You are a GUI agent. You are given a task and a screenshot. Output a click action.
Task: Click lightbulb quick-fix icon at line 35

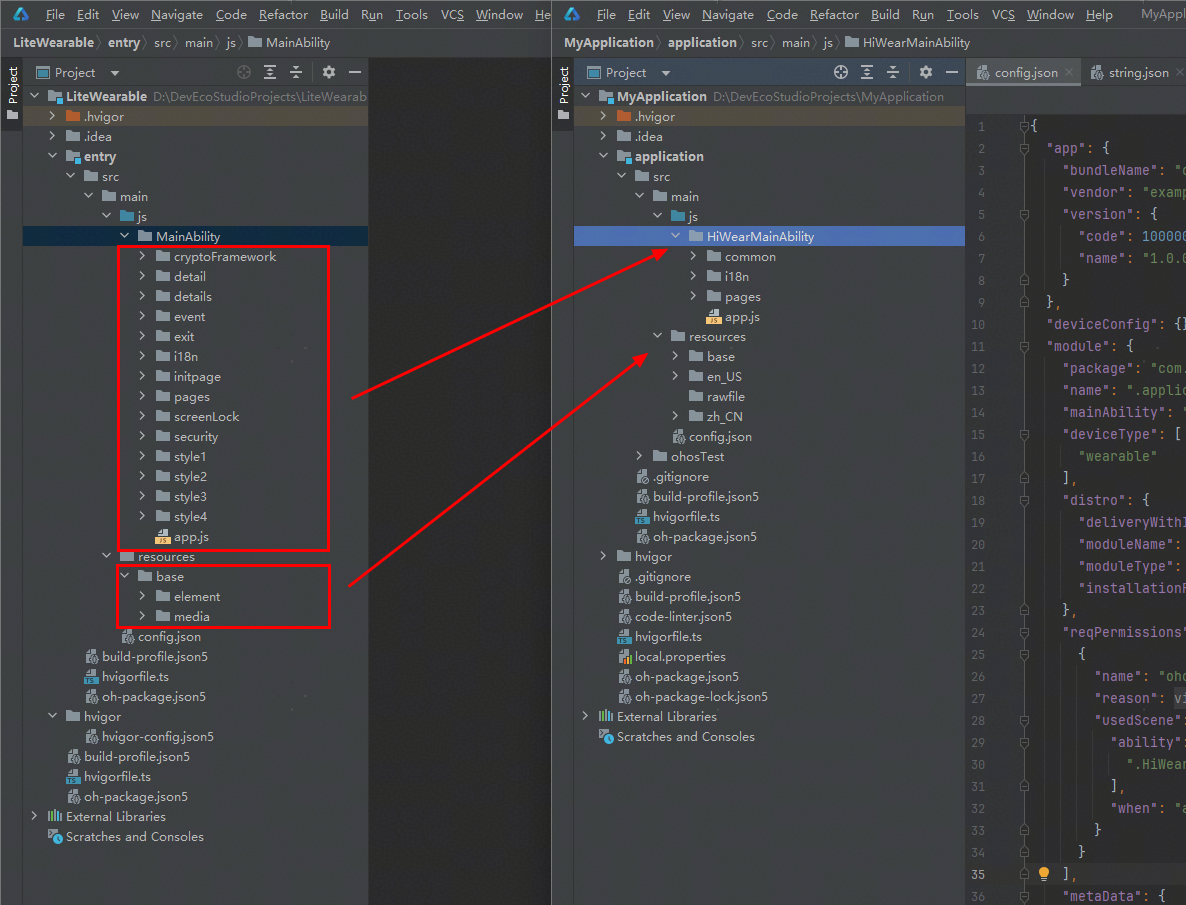[1044, 874]
